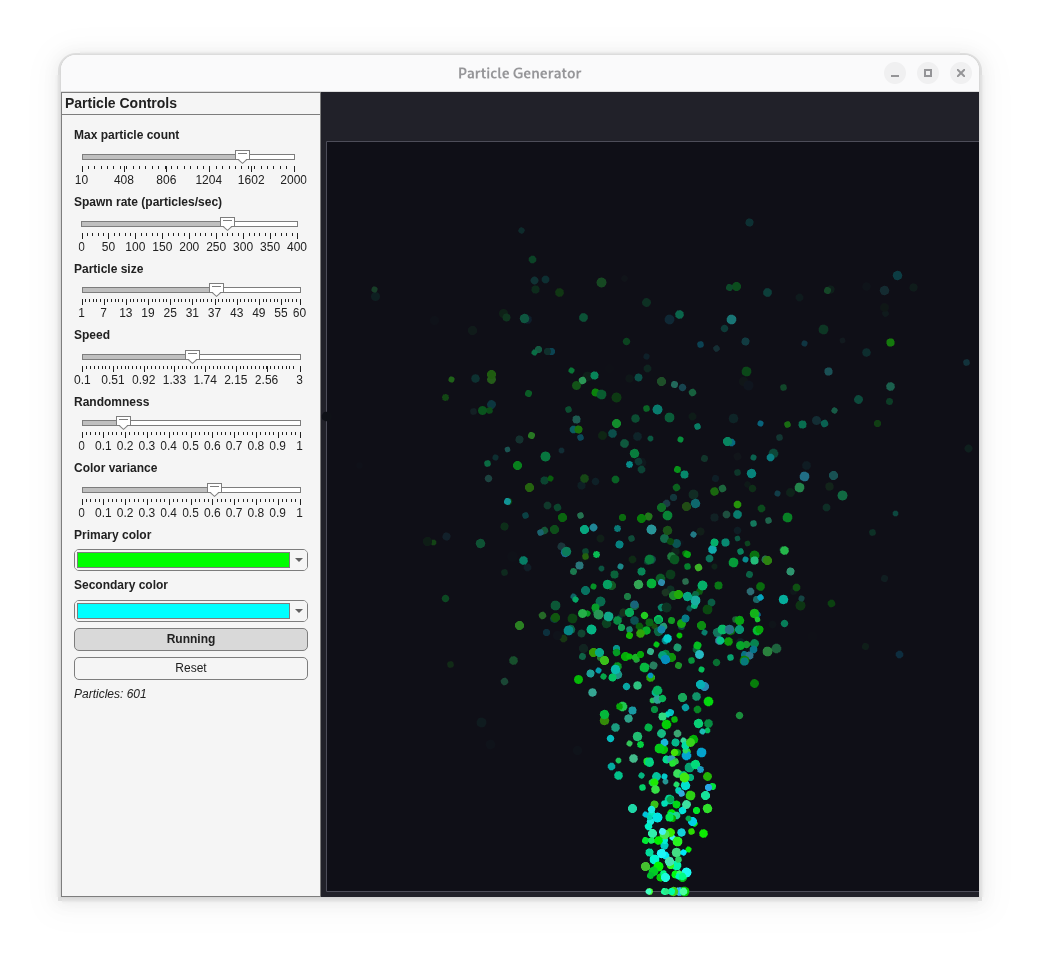Click the Max particle count slider handle
The height and width of the screenshot is (964, 1040).
[243, 157]
